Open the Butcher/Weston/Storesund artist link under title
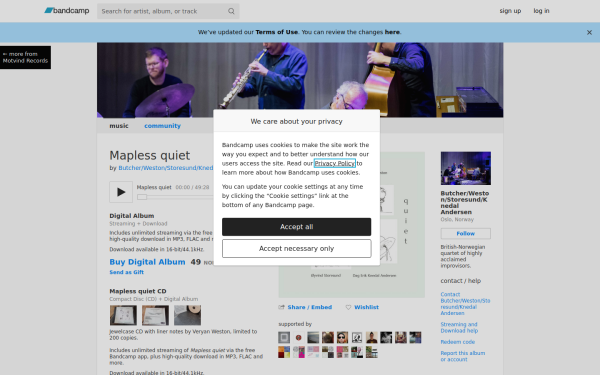Viewport: 600px width, 375px height. 166,168
